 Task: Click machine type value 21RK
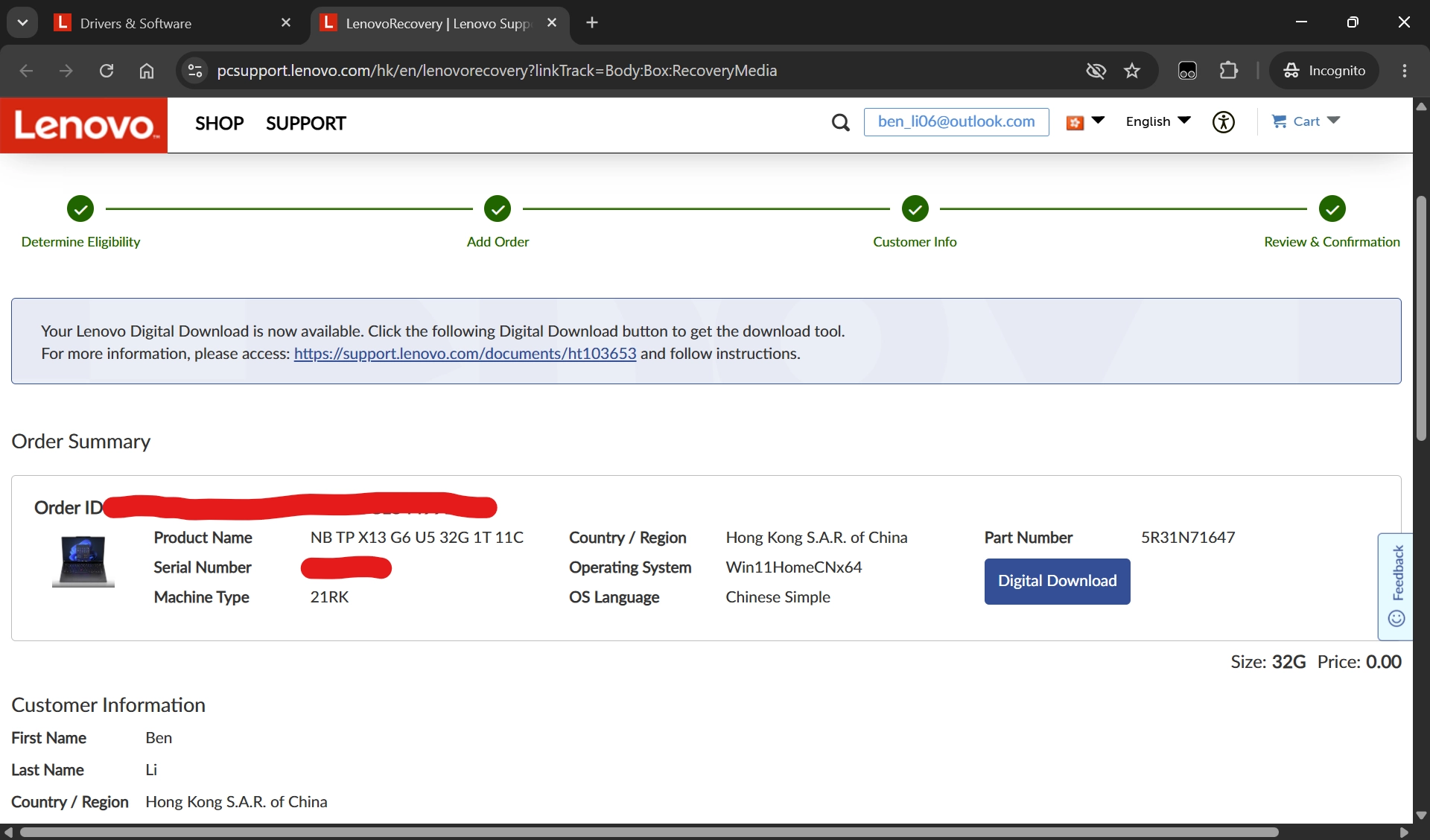329,597
